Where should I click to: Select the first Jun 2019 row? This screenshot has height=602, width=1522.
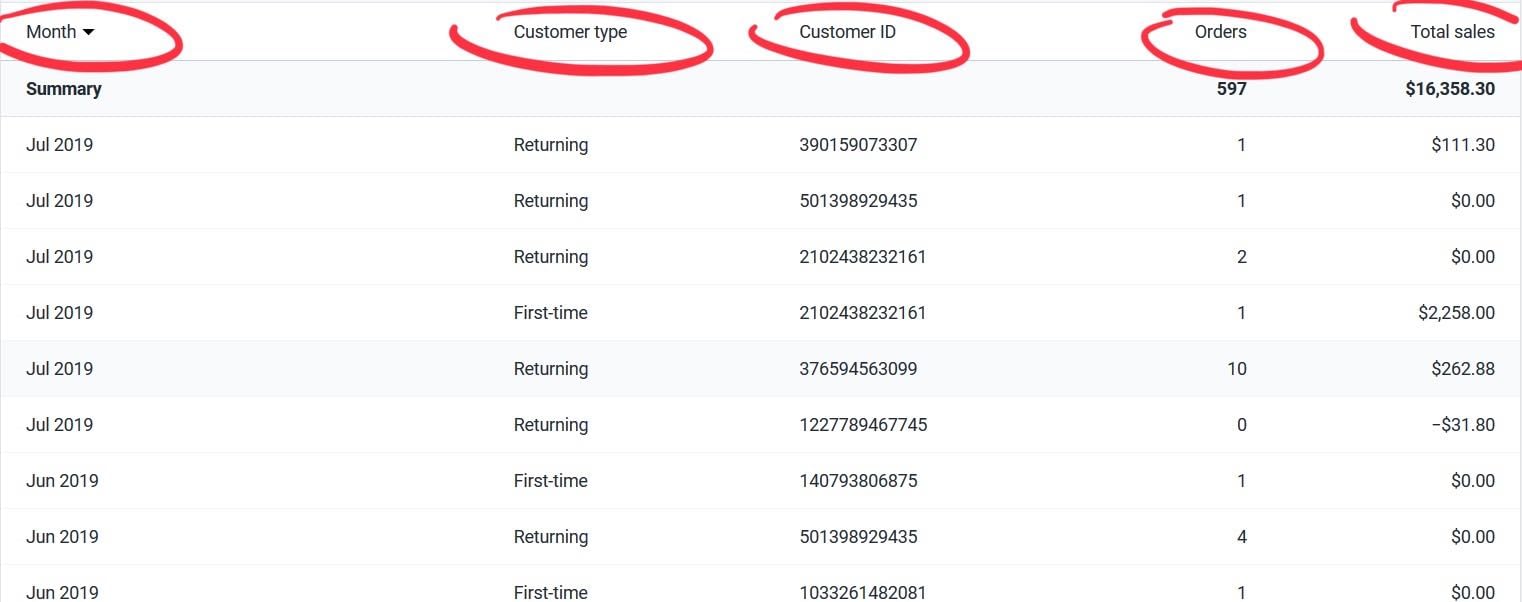[61, 480]
